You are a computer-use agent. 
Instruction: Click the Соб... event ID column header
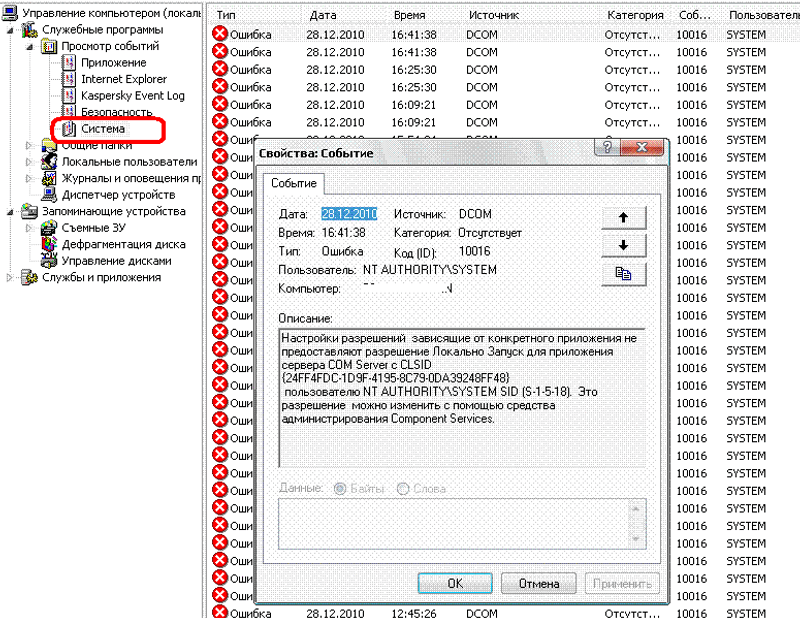pyautogui.click(x=694, y=15)
